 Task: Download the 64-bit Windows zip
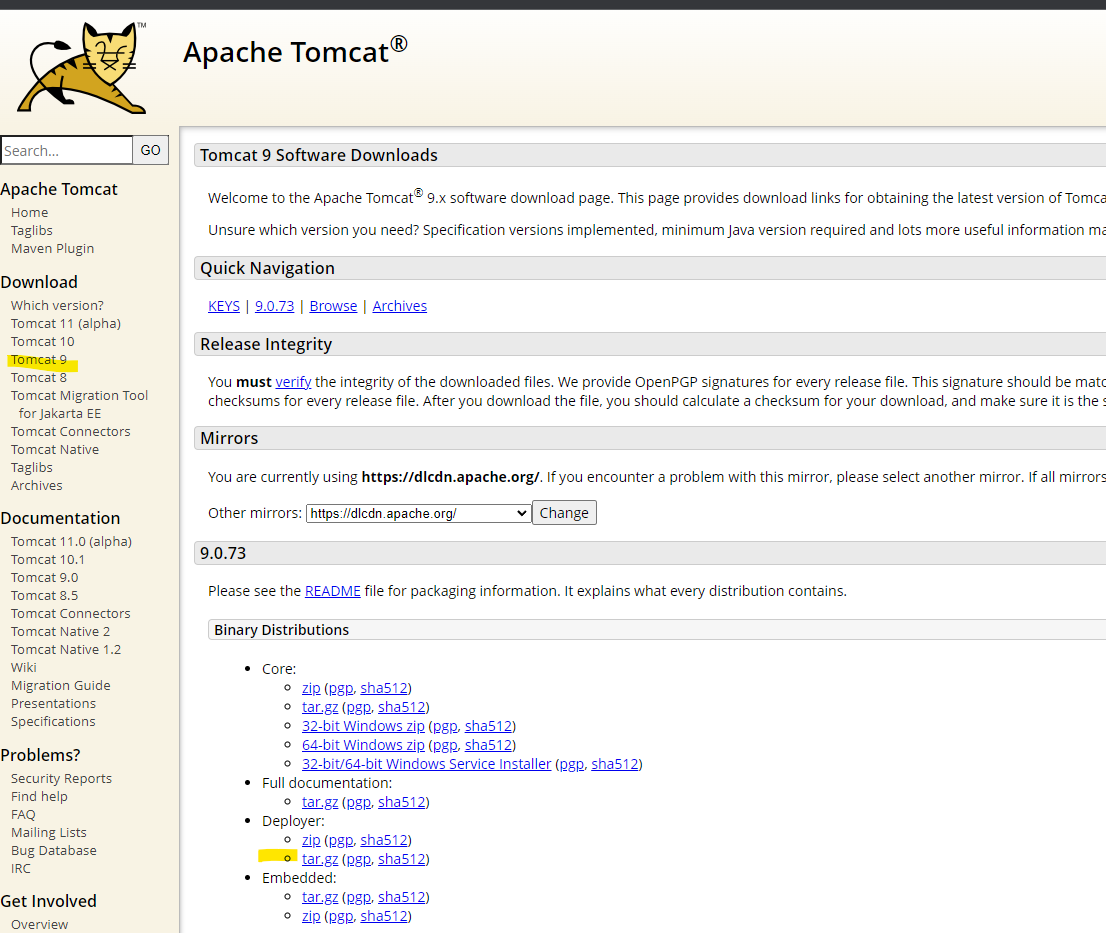pyautogui.click(x=363, y=745)
